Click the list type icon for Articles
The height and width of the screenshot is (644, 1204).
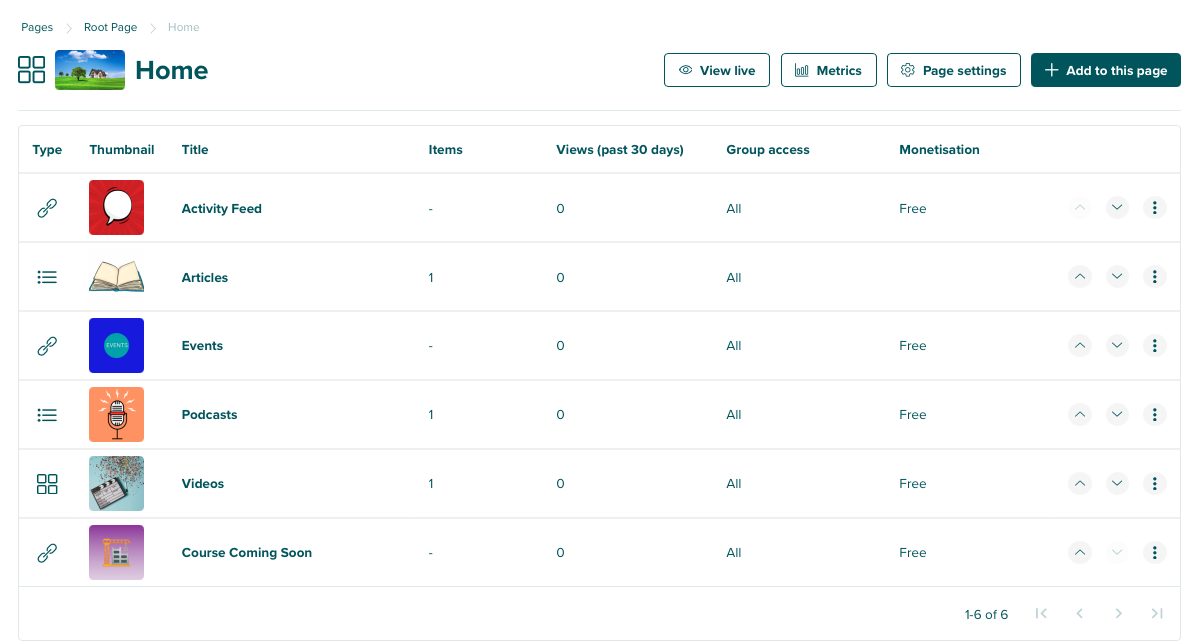pyautogui.click(x=47, y=277)
